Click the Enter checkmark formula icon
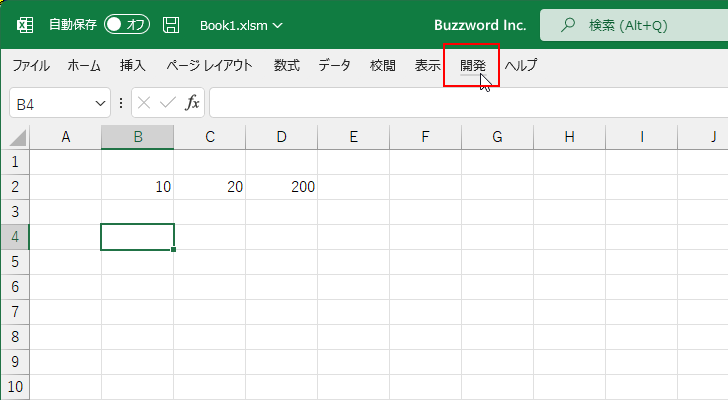728x400 pixels. 168,103
